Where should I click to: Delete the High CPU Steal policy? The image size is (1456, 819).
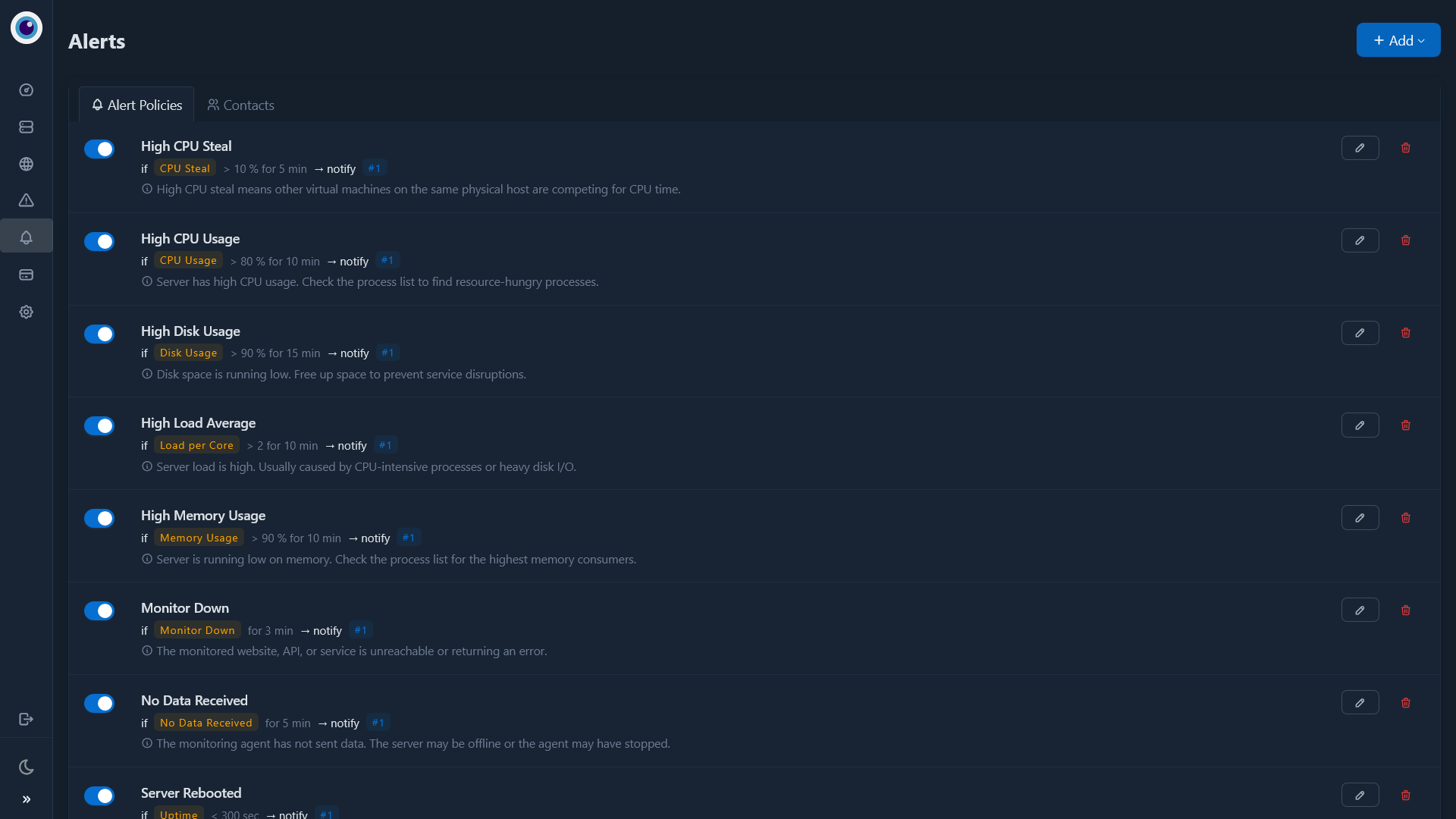(1405, 148)
